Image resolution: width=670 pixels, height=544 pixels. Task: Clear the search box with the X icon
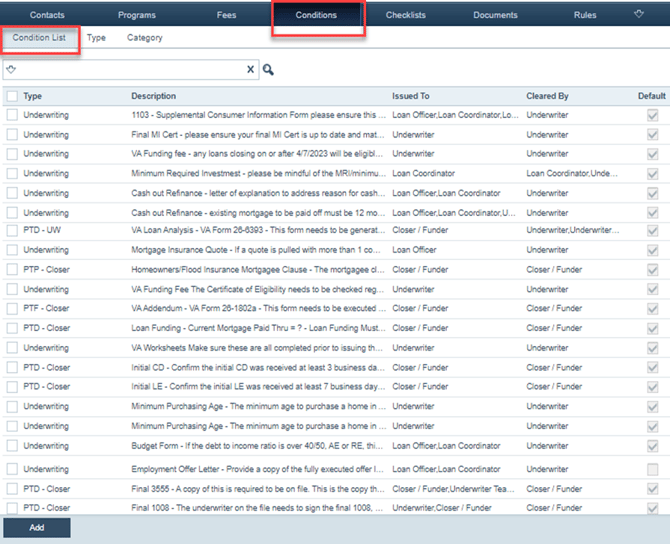click(251, 70)
